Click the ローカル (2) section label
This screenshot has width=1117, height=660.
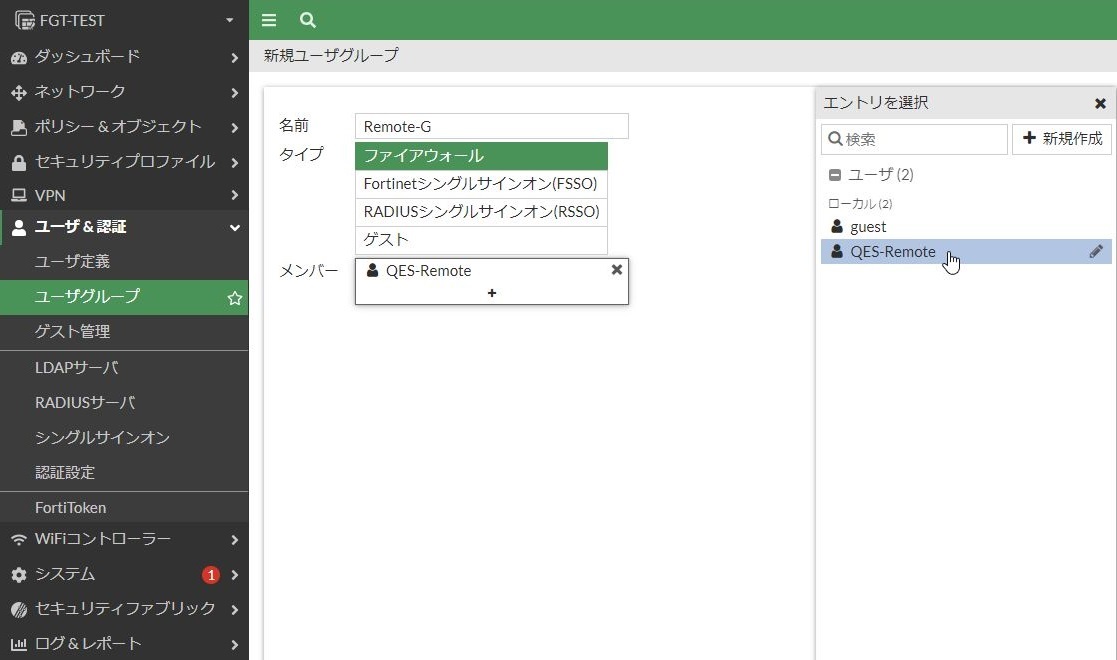[x=860, y=204]
